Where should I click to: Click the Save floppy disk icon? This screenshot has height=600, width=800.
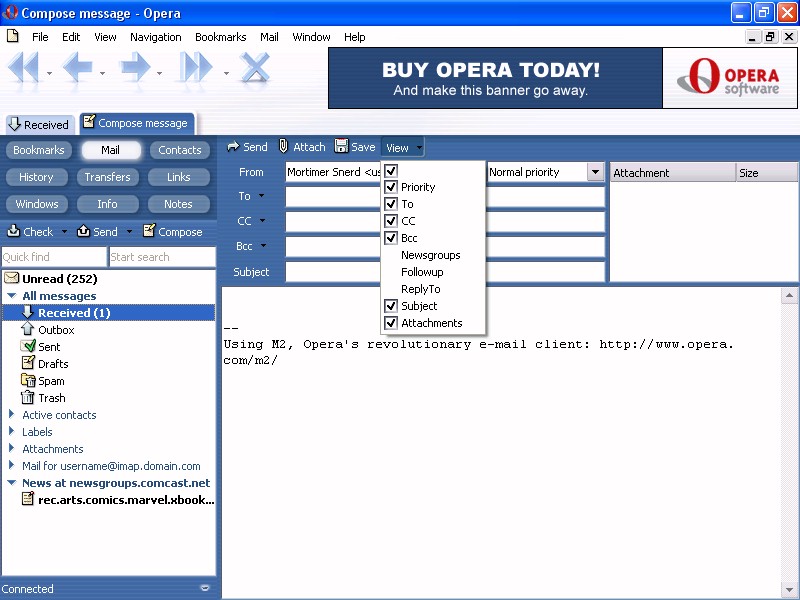(342, 147)
